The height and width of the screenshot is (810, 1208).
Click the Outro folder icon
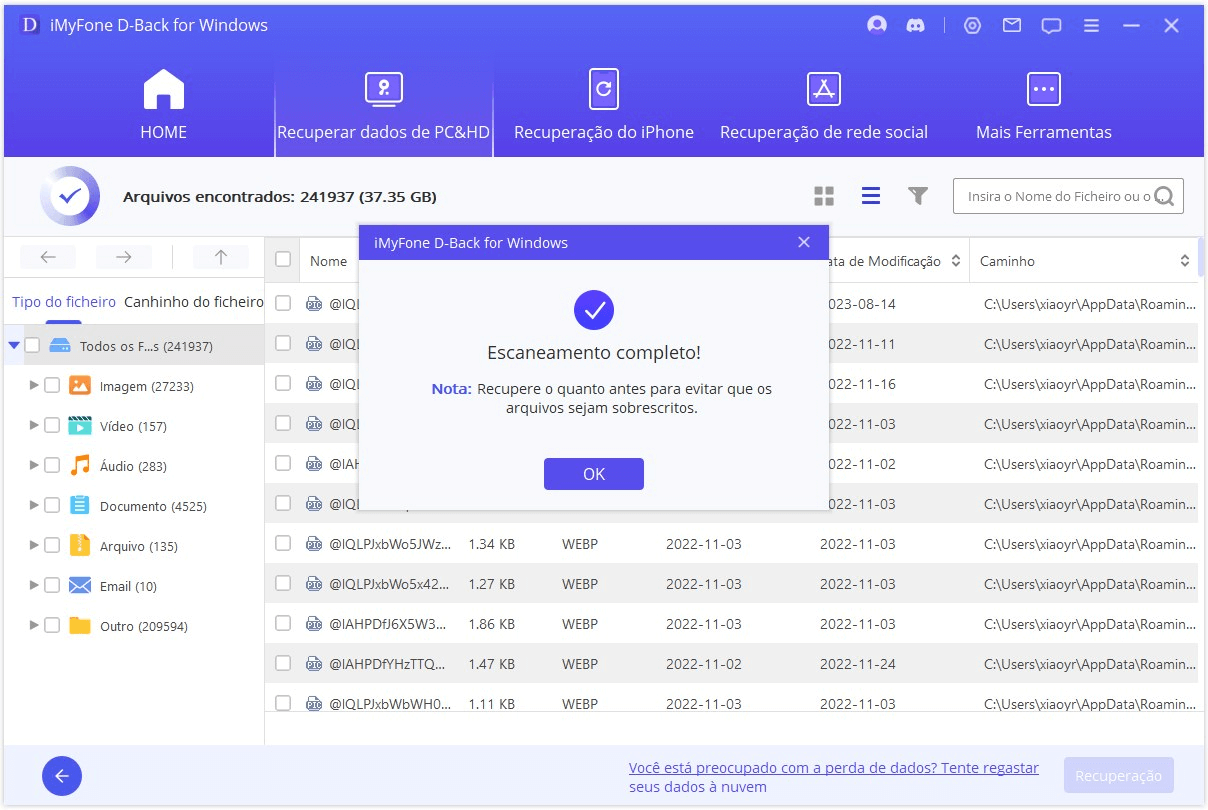pos(80,626)
